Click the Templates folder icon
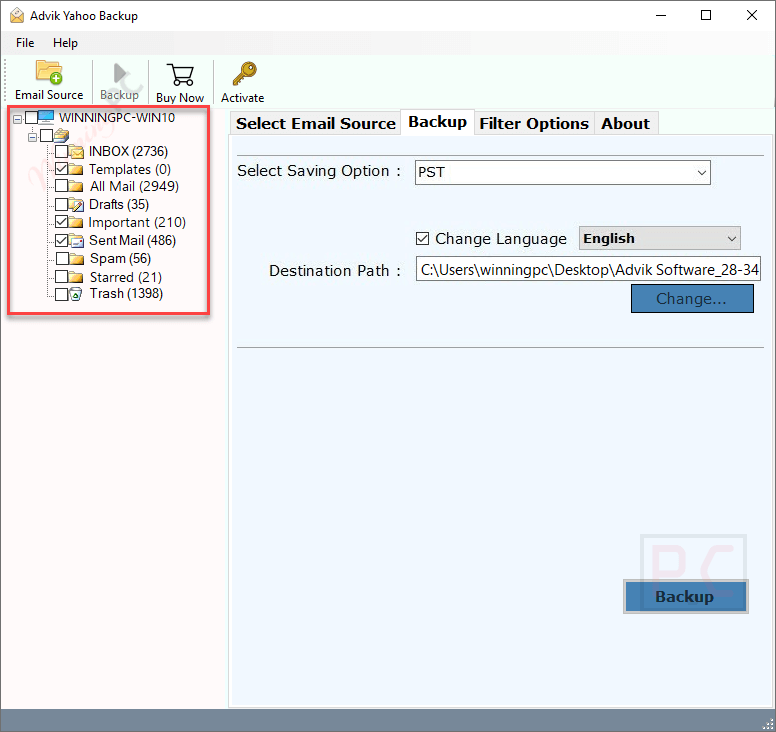Screen dimensions: 776x732 click(76, 169)
